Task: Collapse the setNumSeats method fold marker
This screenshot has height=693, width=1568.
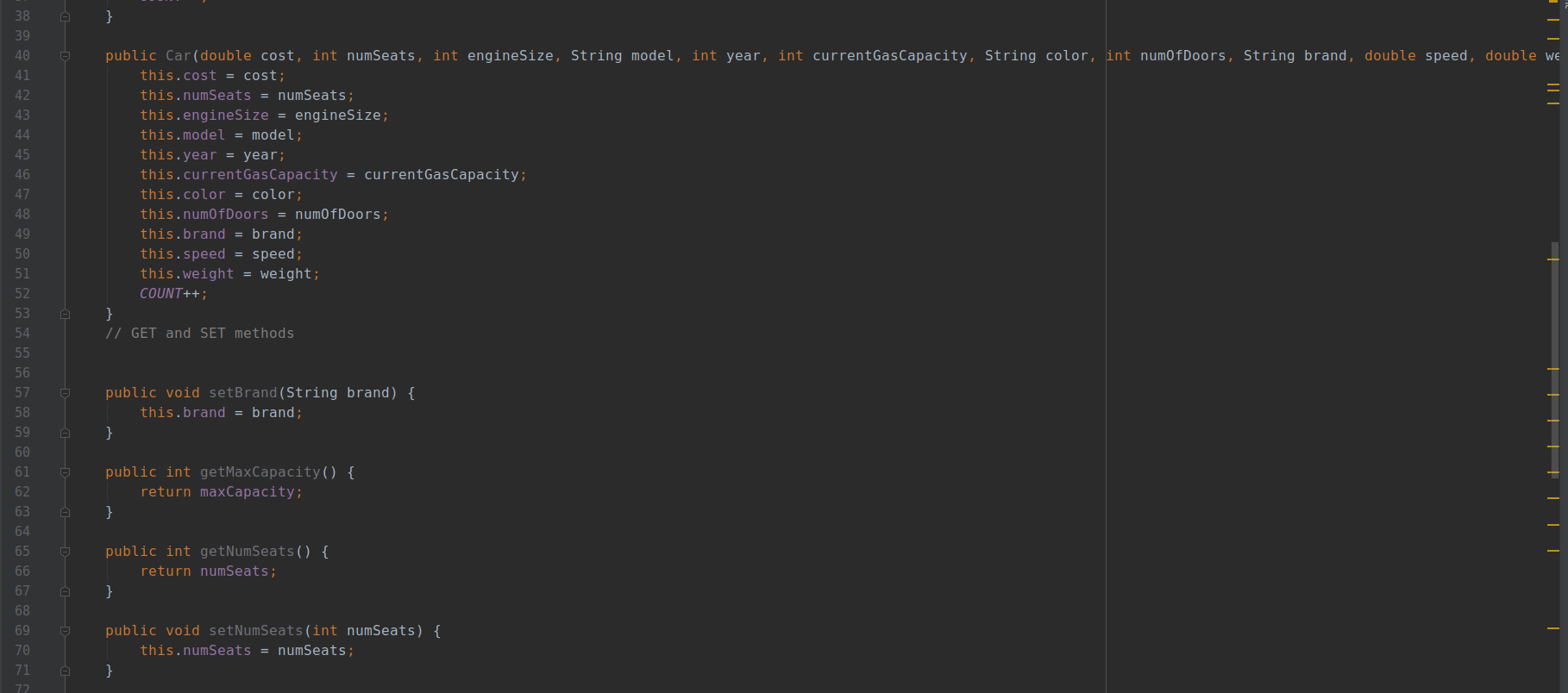Action: (x=65, y=631)
